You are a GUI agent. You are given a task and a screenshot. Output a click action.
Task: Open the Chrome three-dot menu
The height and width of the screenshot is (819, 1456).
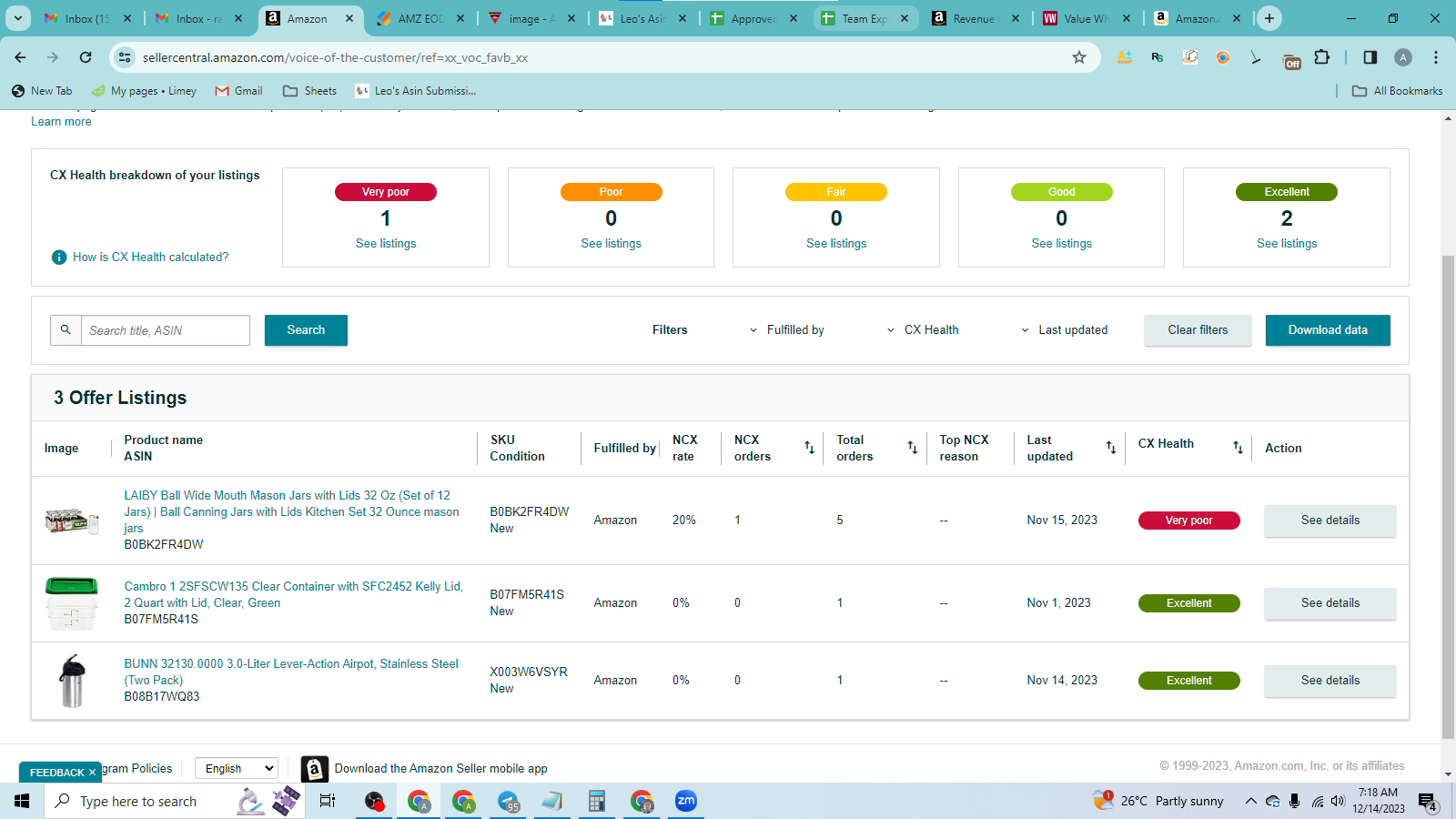point(1436,57)
